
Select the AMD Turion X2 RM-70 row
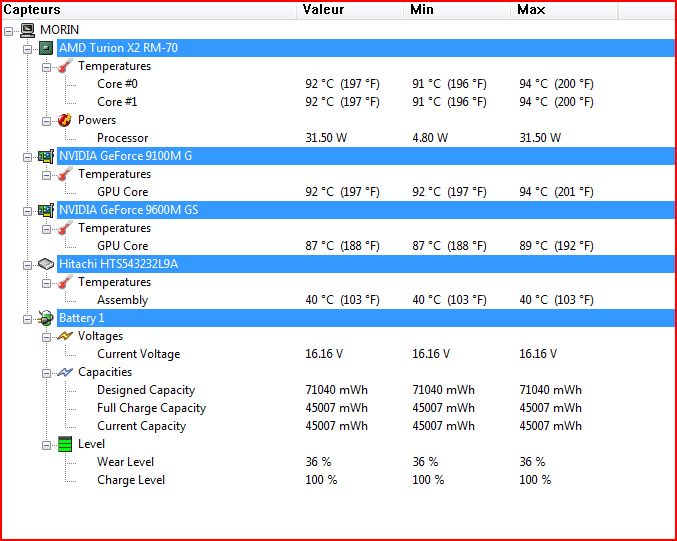click(x=365, y=48)
